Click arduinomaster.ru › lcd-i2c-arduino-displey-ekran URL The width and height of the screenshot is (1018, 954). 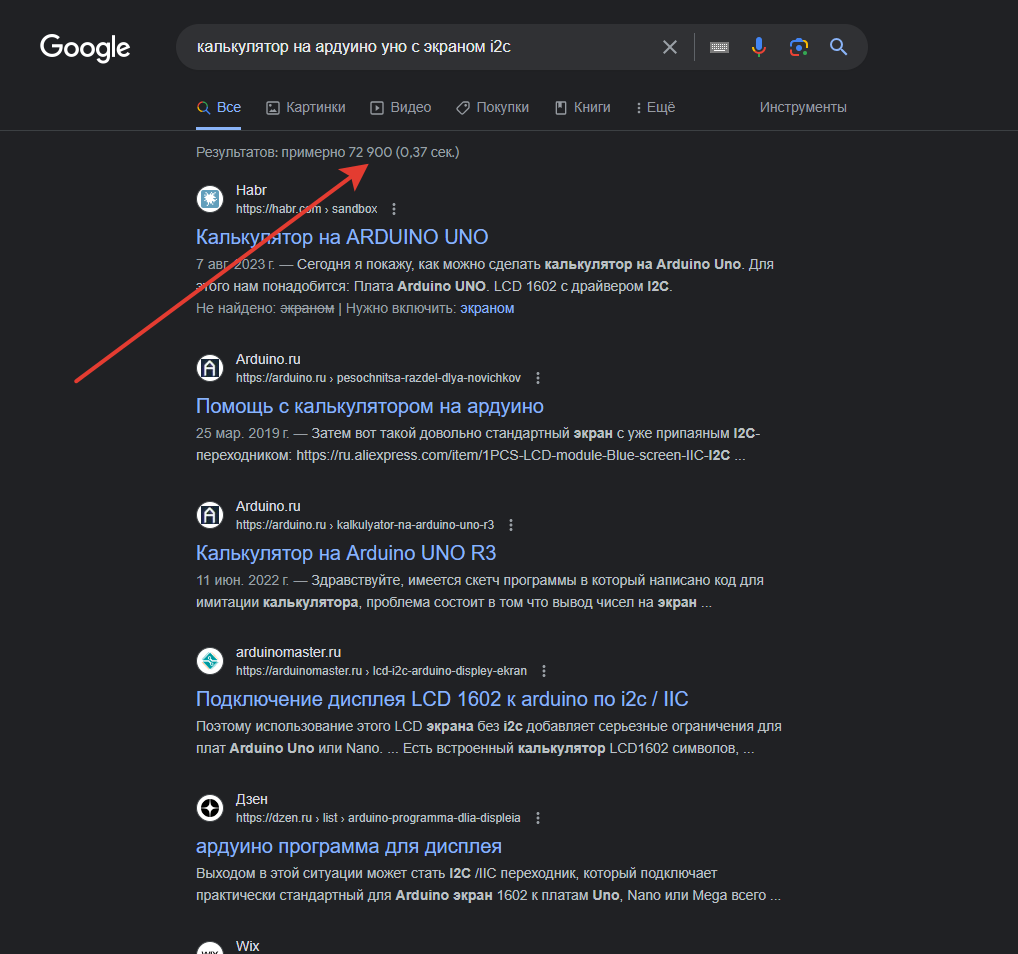(x=381, y=671)
